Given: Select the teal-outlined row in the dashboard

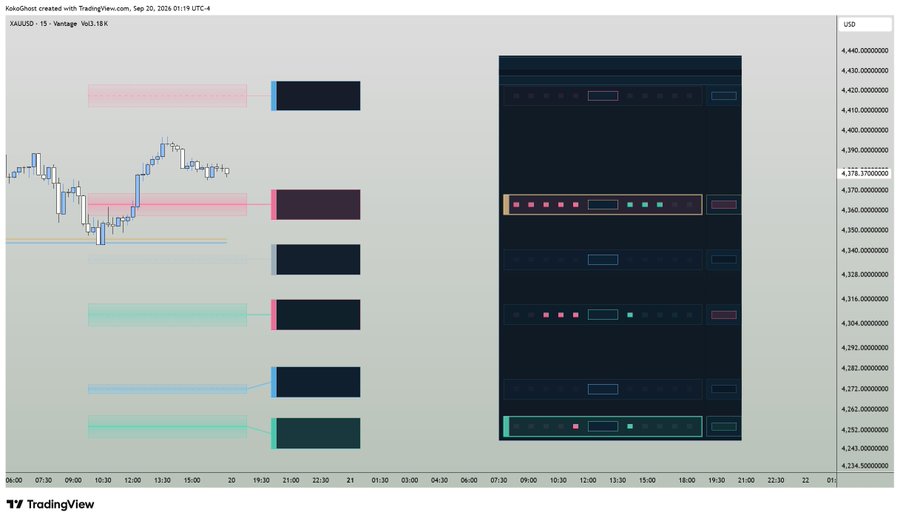Looking at the screenshot, I should click(x=603, y=426).
